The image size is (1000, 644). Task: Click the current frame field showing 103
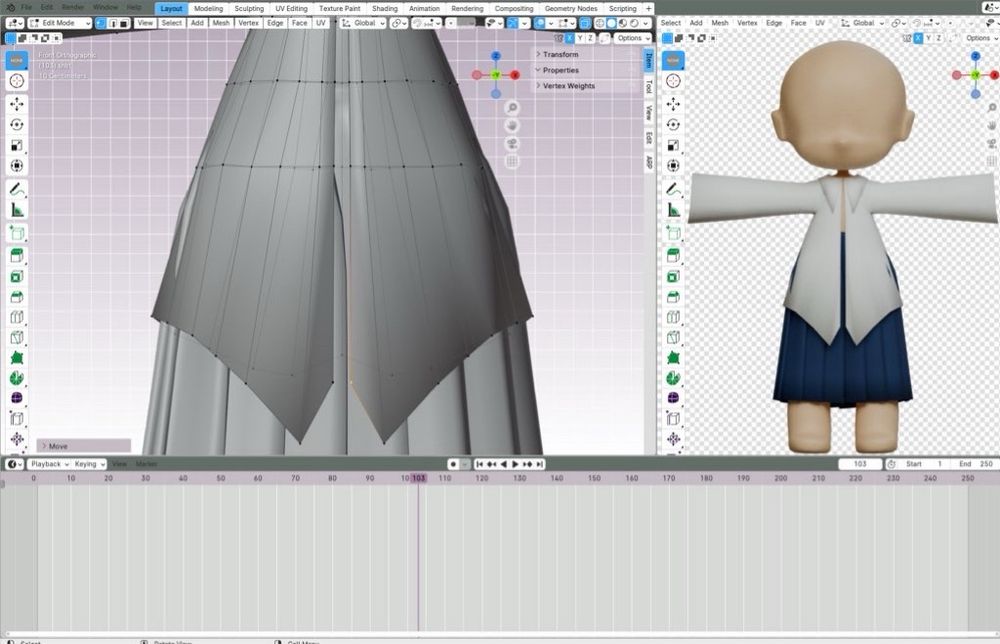pos(859,464)
